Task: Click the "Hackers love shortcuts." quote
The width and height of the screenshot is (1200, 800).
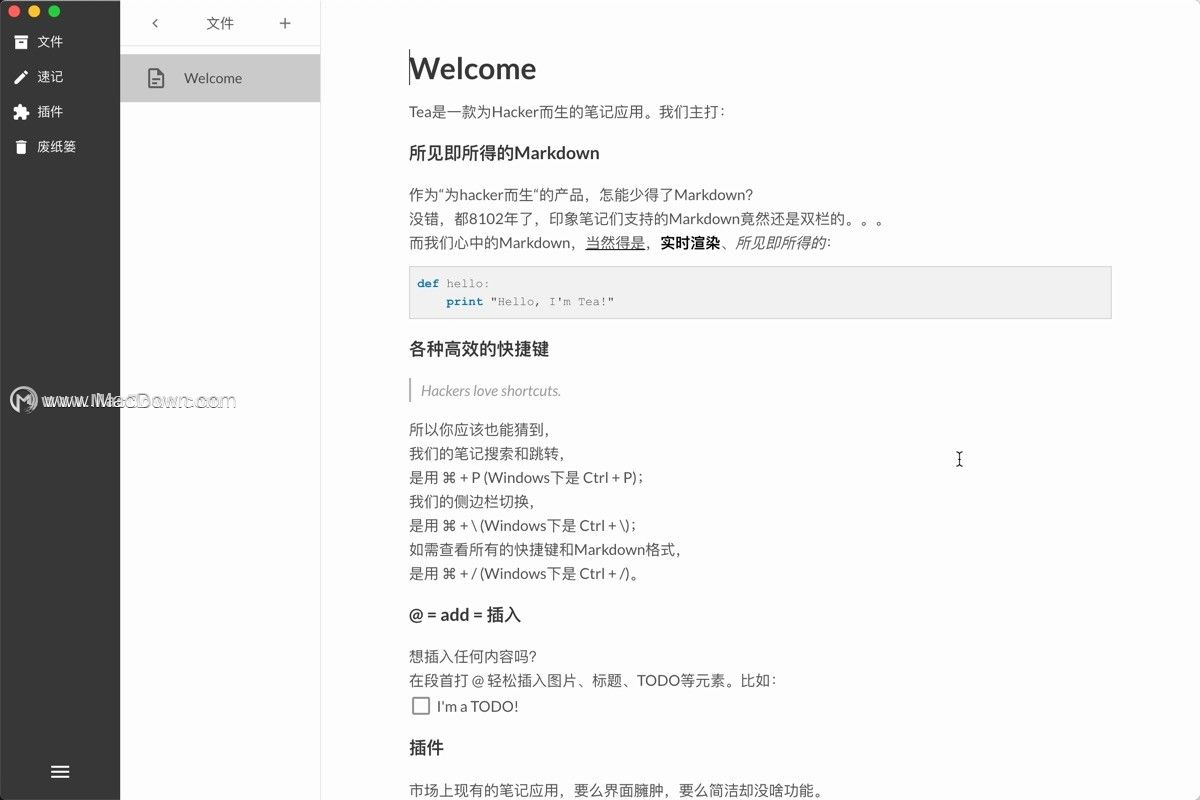Action: (x=491, y=391)
